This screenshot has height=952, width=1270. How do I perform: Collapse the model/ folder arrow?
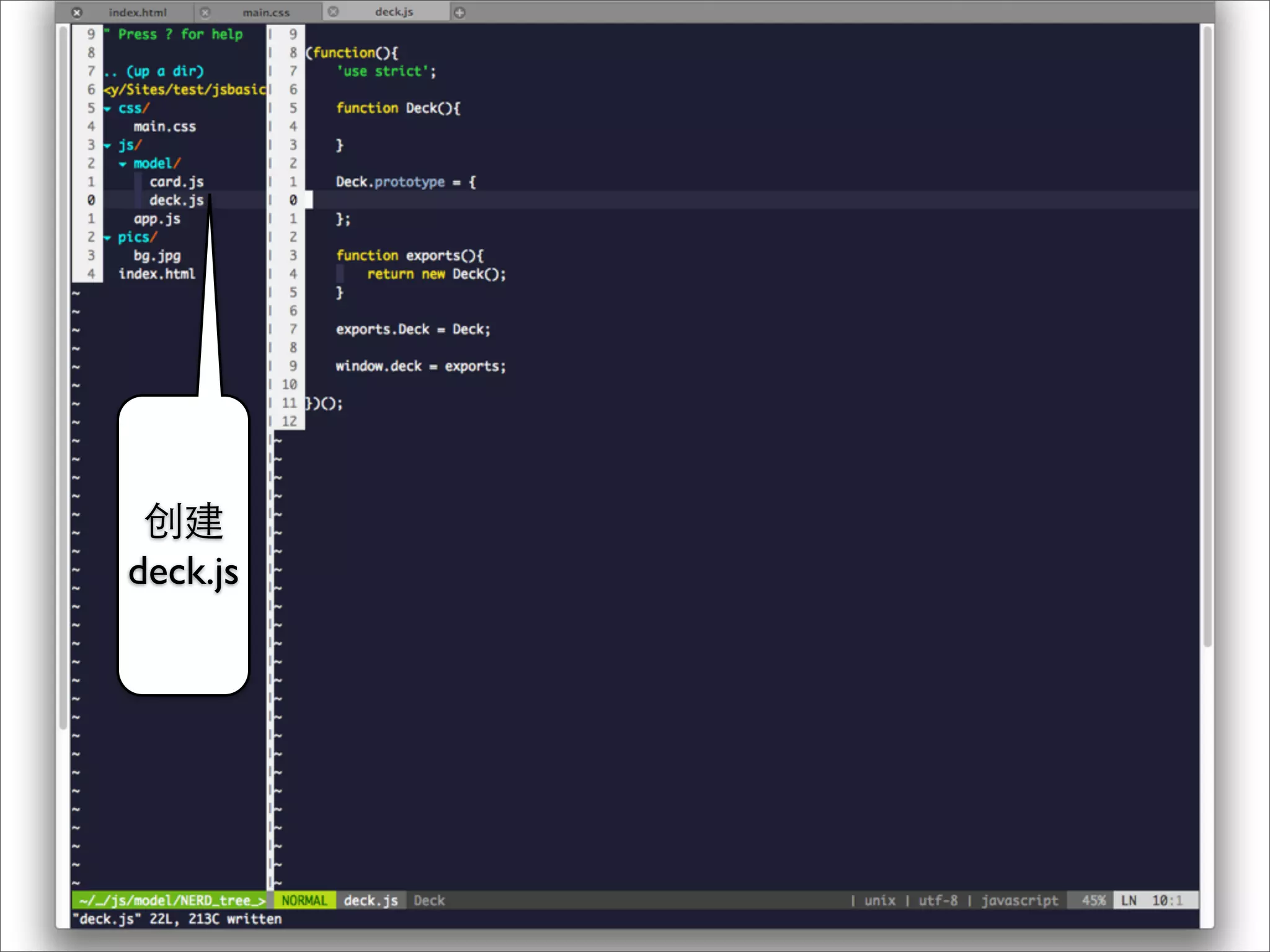pyautogui.click(x=123, y=164)
